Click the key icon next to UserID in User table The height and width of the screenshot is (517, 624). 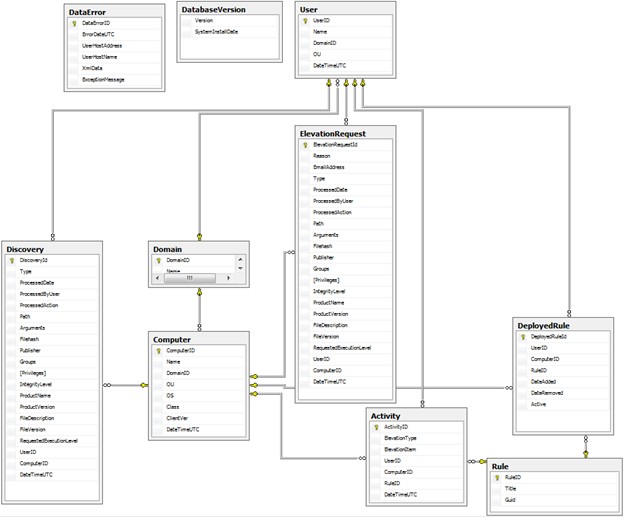pos(305,21)
